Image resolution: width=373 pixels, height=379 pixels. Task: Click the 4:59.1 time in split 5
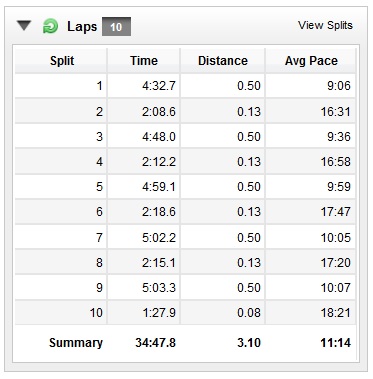click(x=159, y=187)
